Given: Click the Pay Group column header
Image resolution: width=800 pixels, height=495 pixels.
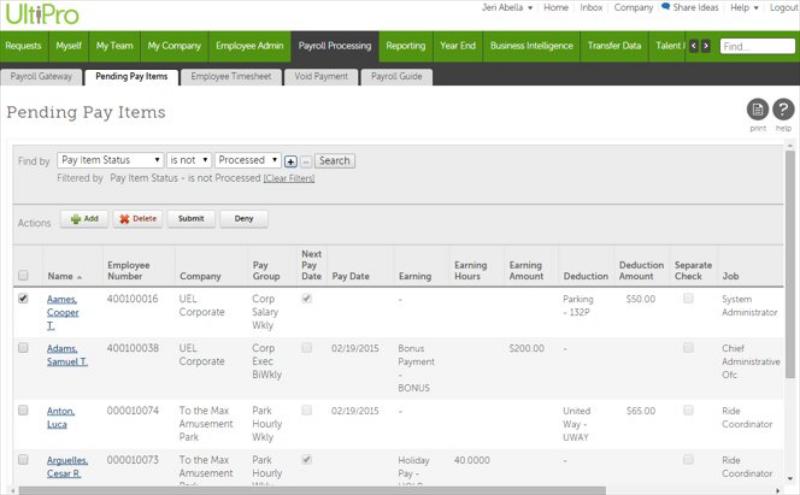Looking at the screenshot, I should [266, 270].
